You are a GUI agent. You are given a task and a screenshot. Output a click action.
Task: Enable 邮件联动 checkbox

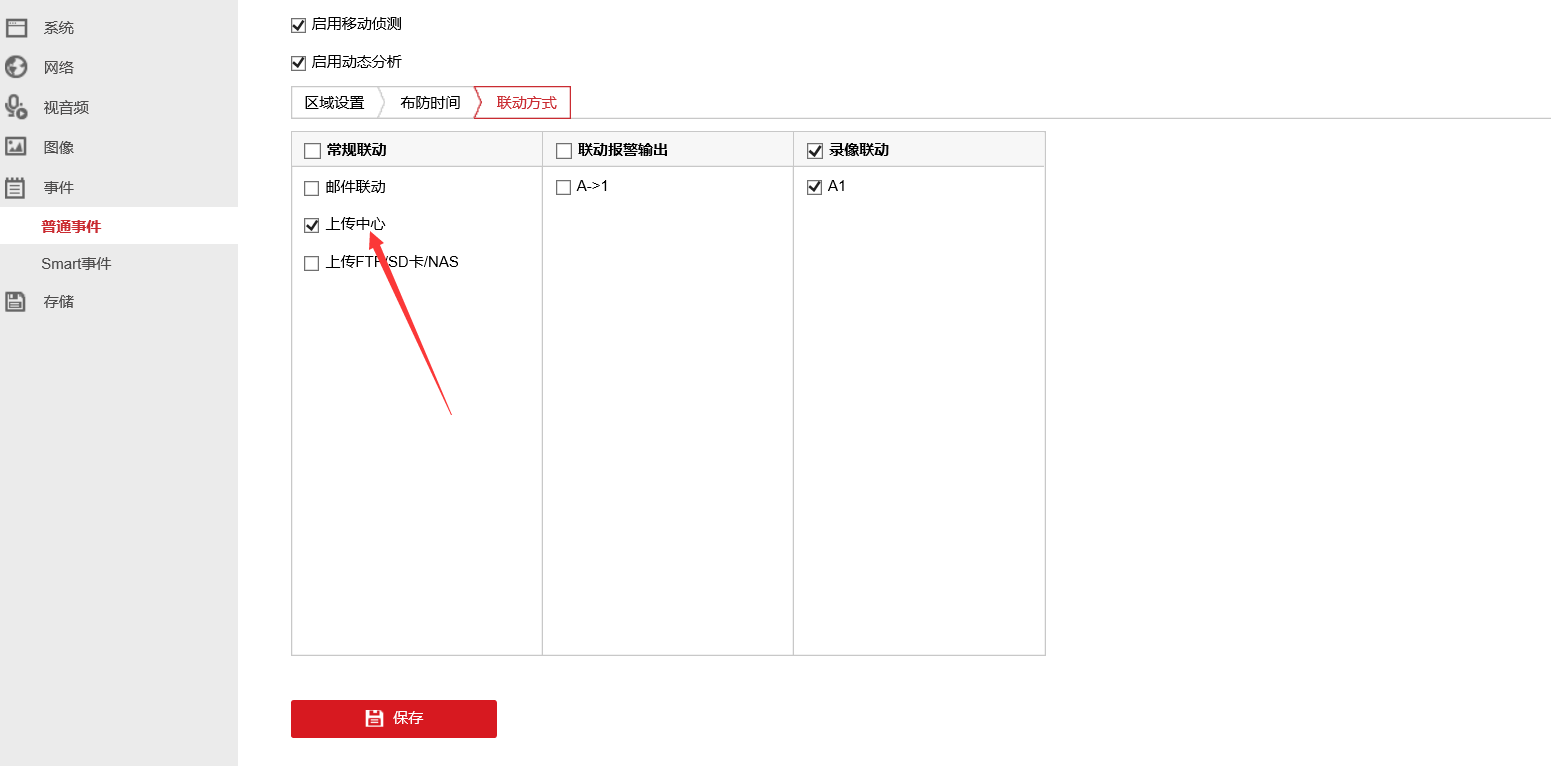pyautogui.click(x=311, y=188)
